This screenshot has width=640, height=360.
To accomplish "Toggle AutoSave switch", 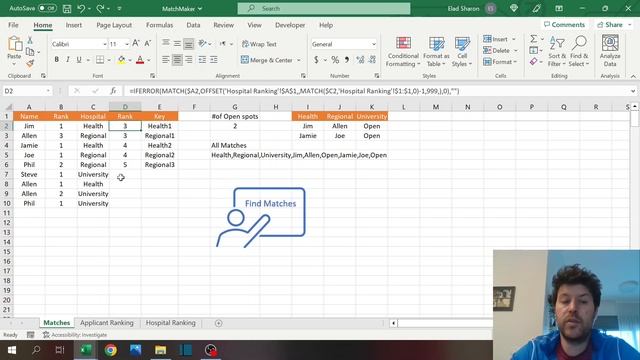I will point(47,8).
